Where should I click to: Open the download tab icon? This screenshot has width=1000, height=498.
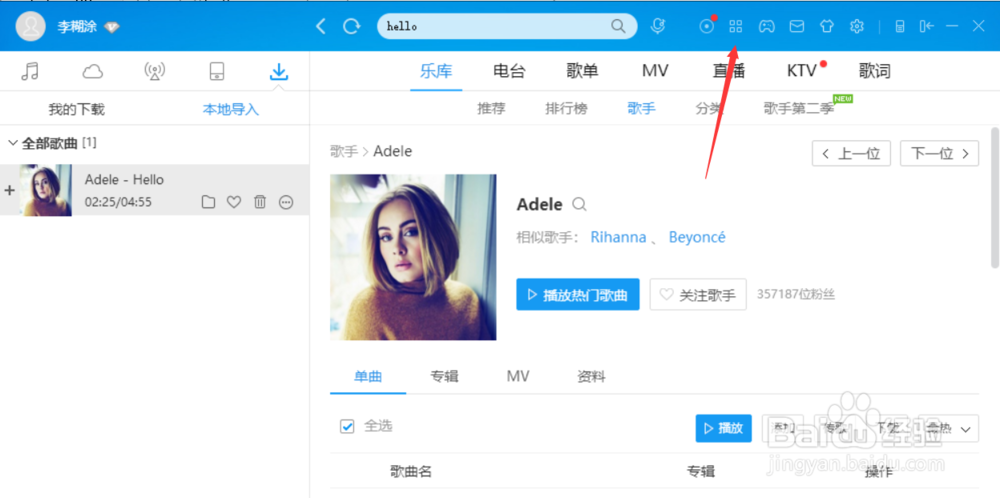(279, 71)
